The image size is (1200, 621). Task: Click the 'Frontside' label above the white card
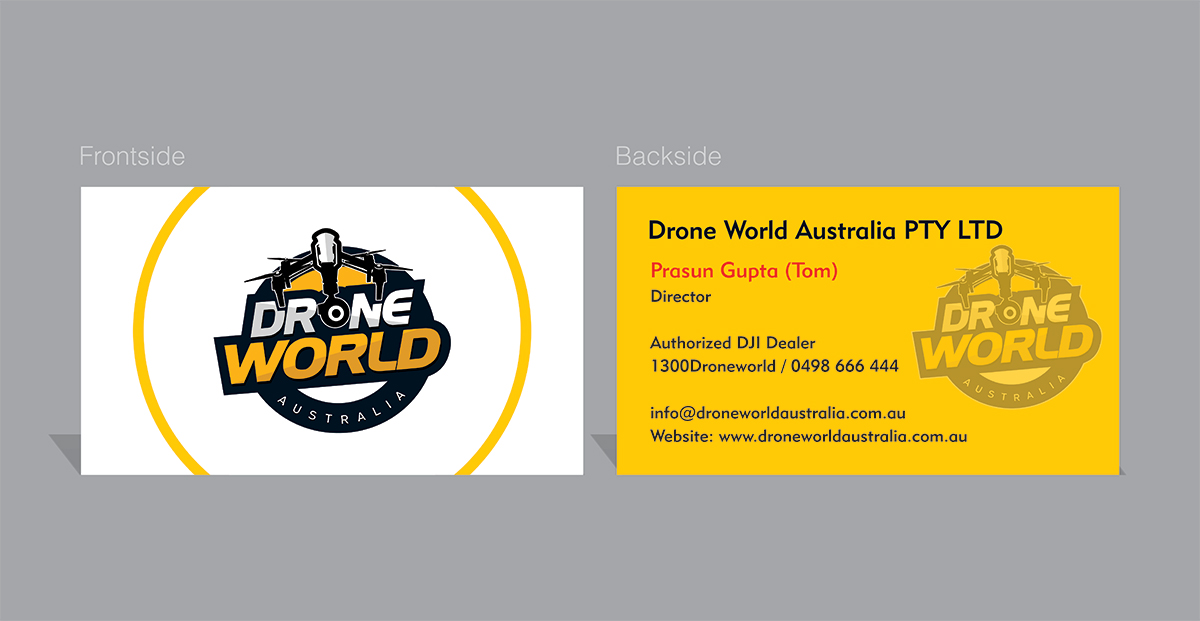point(132,157)
